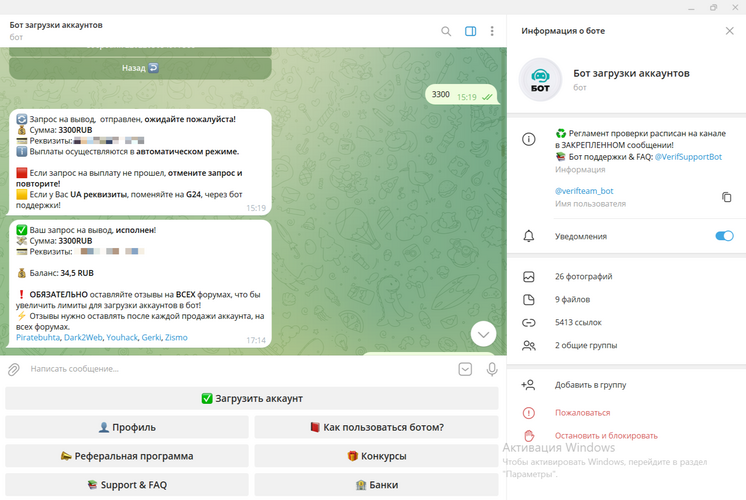The height and width of the screenshot is (500, 746).
Task: Open the @VerifSupportBot link
Action: [688, 157]
